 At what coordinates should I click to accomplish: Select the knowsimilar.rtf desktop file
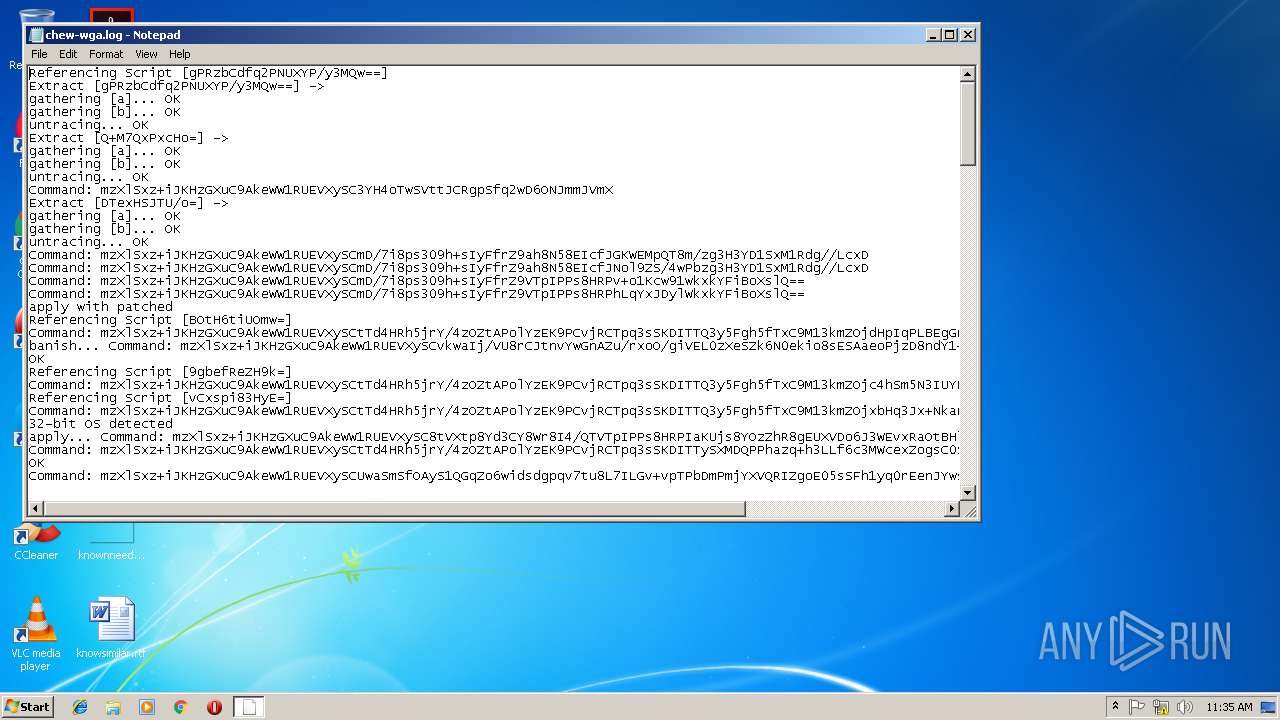pos(111,628)
